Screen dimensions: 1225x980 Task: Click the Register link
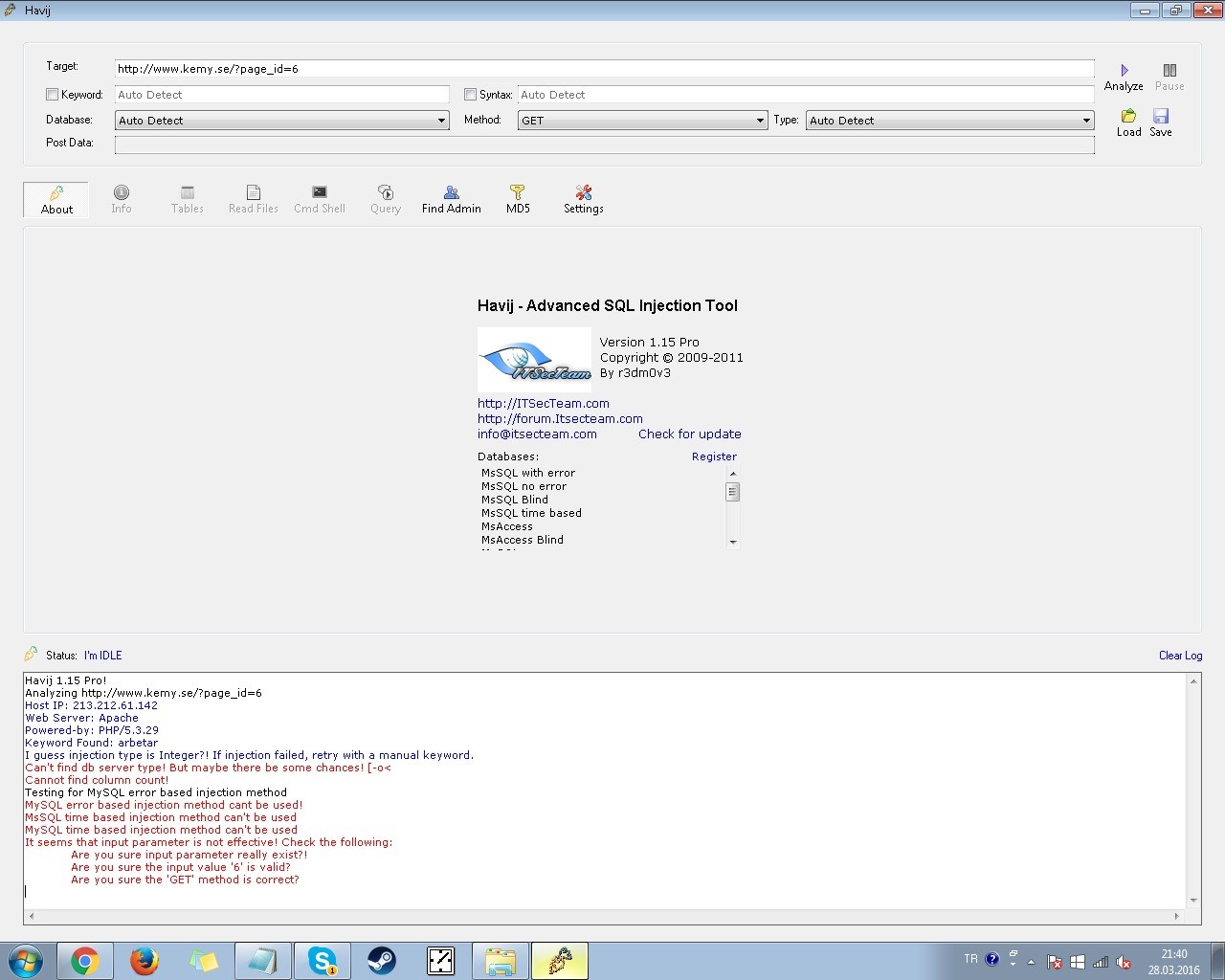[x=714, y=457]
